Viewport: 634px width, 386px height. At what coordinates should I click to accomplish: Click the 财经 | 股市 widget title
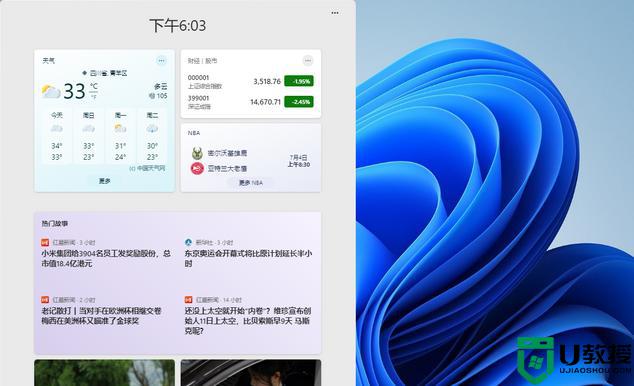tap(202, 61)
